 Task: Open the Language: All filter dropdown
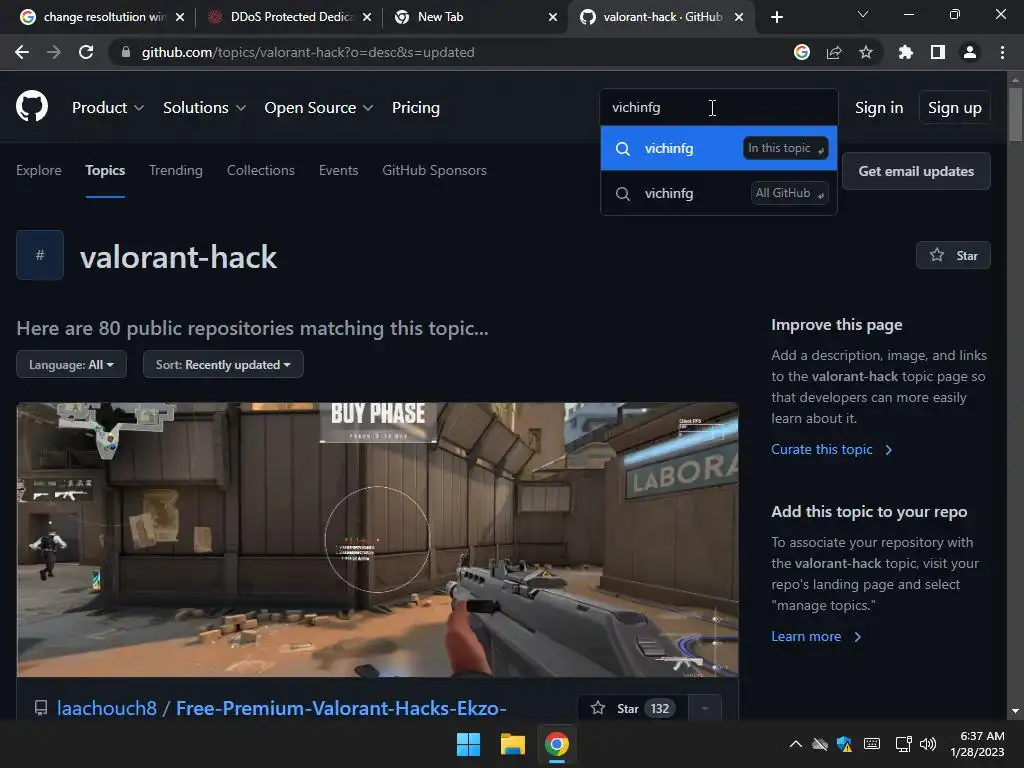[71, 364]
